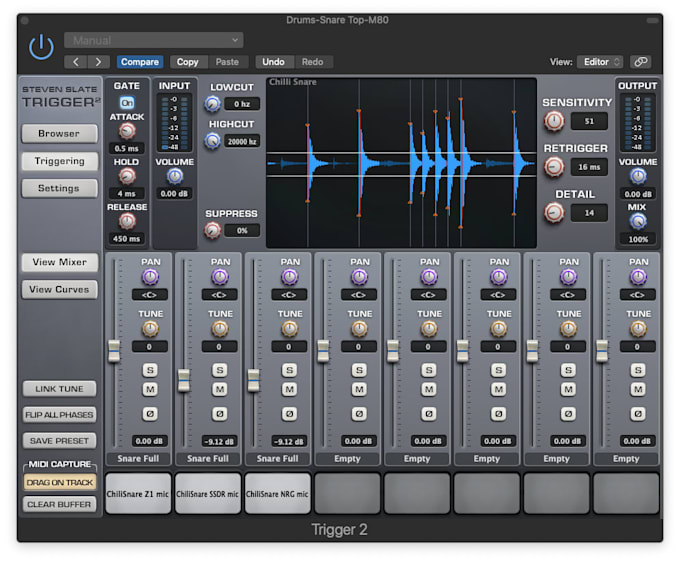This screenshot has height=562, width=680.
Task: Click Pan knob of eighth channel strip
Action: [x=638, y=277]
